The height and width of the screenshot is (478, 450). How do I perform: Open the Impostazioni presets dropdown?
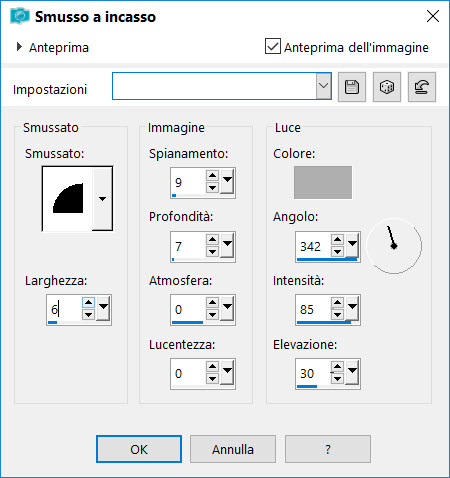323,86
